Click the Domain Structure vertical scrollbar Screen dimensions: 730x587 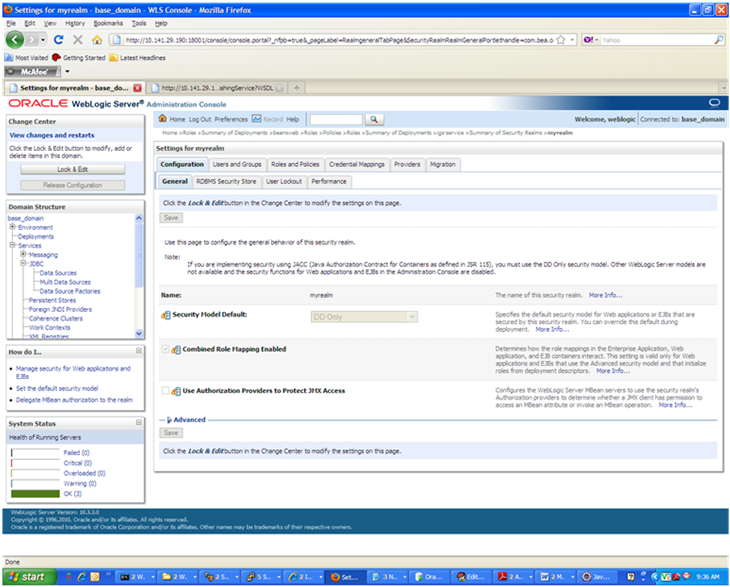coord(139,276)
